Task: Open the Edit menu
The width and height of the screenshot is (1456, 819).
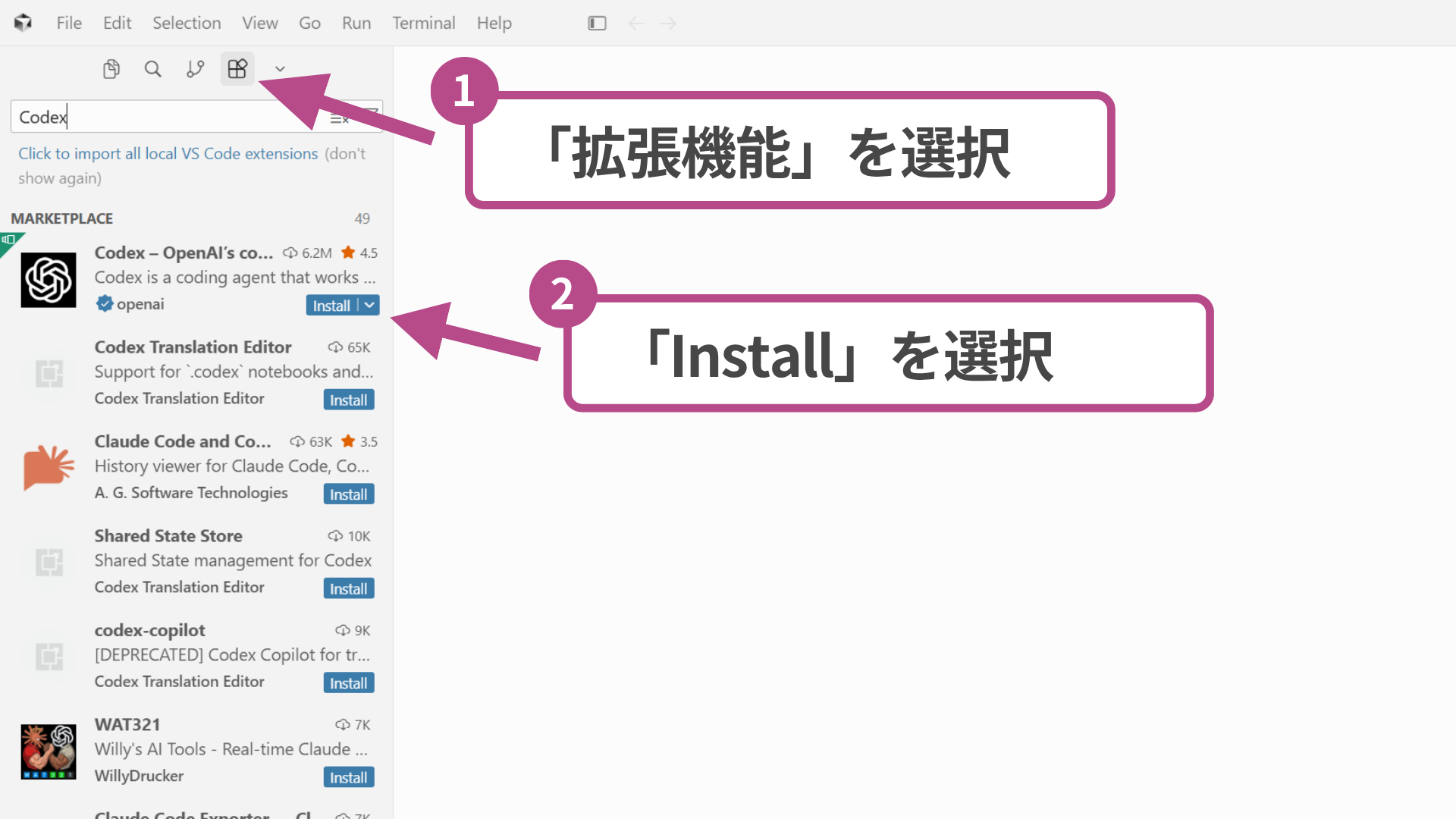Action: (118, 23)
